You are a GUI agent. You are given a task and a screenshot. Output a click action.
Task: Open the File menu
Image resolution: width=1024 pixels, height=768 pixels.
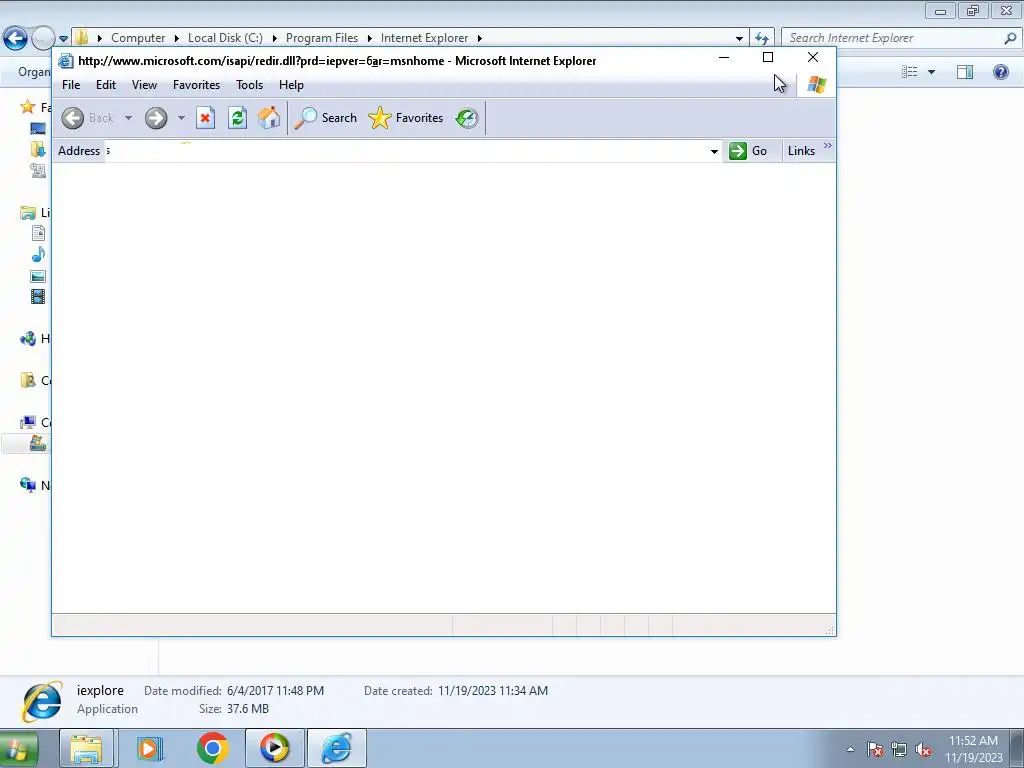point(71,85)
